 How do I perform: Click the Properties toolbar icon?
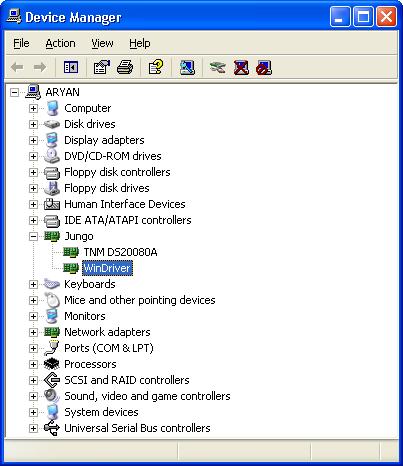coord(102,67)
